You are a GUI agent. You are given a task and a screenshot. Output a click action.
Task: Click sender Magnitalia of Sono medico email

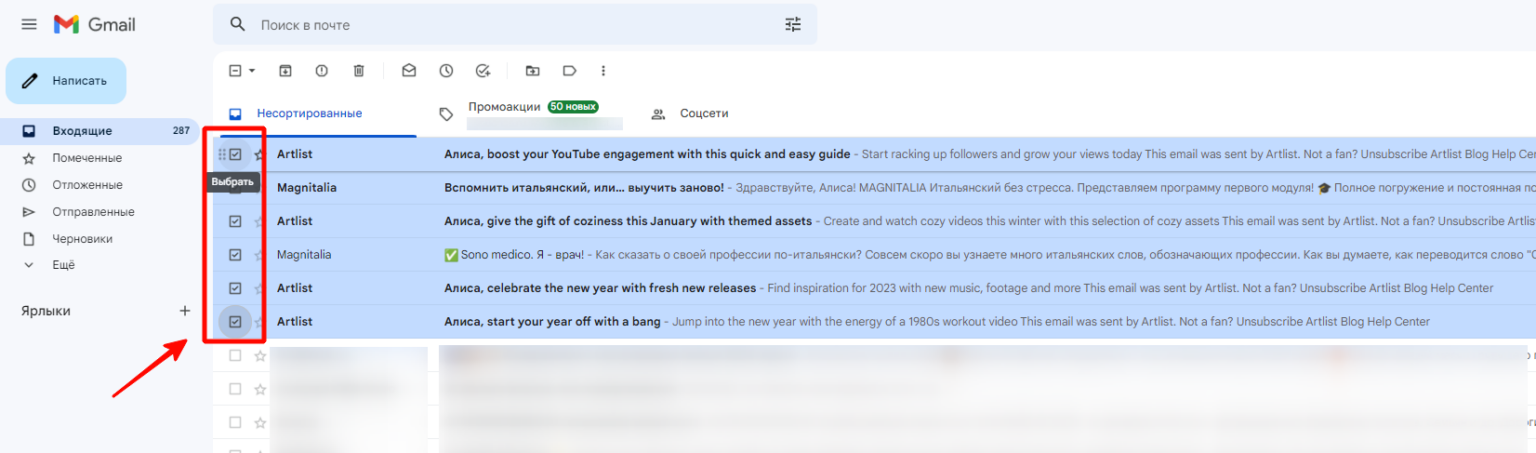tap(304, 255)
